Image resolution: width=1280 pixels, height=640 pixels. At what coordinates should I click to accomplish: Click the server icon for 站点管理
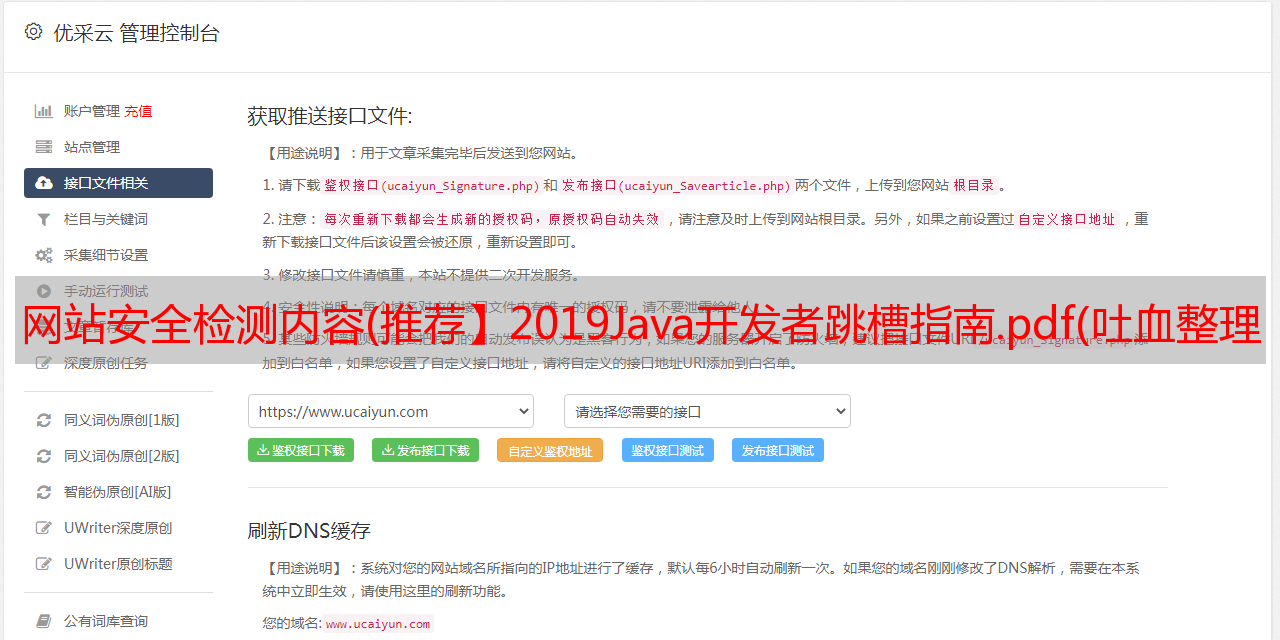click(44, 147)
